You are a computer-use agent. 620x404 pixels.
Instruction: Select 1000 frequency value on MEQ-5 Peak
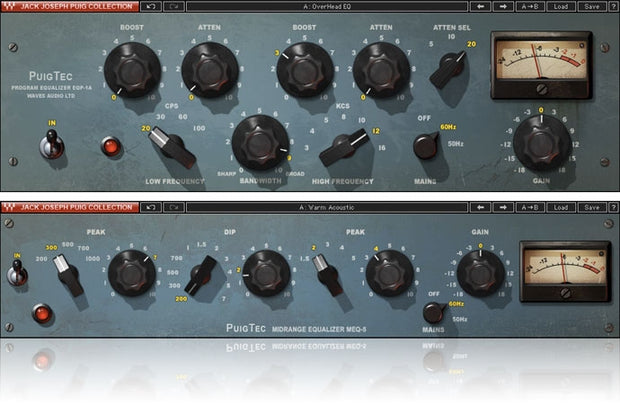pos(93,259)
